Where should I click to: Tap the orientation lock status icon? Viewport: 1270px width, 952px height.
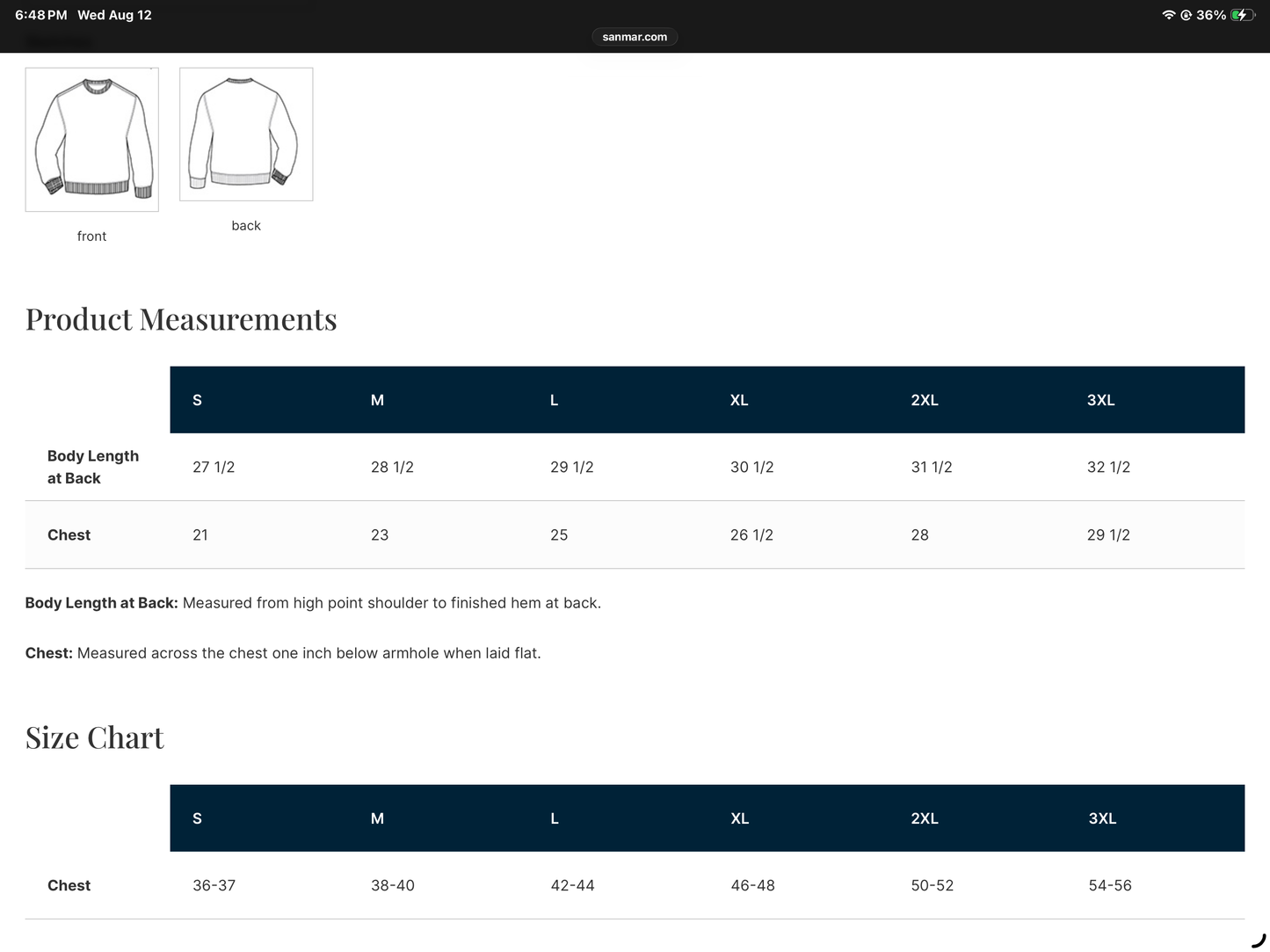tap(1186, 15)
